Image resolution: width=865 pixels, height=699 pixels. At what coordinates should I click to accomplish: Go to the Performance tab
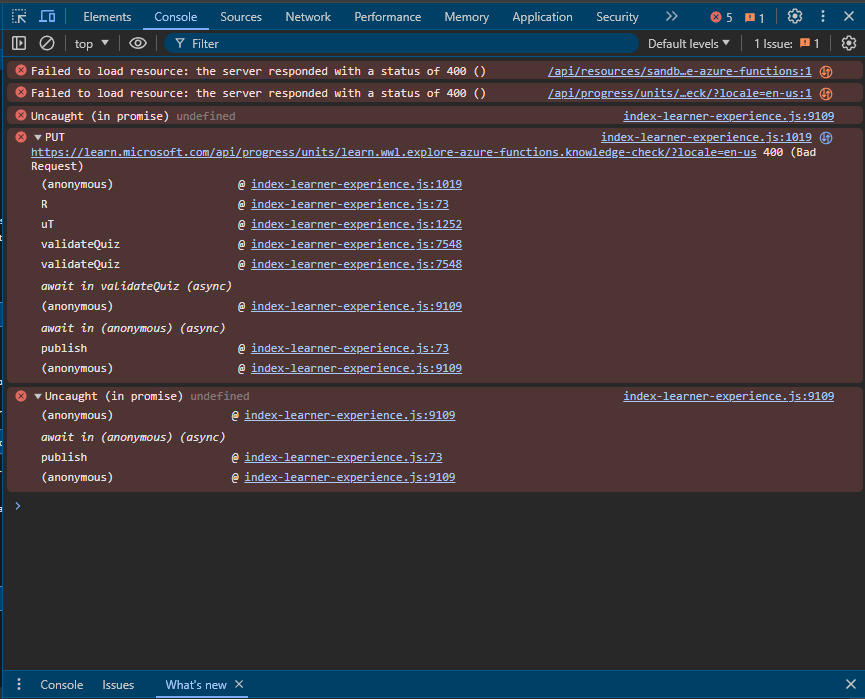coord(387,17)
